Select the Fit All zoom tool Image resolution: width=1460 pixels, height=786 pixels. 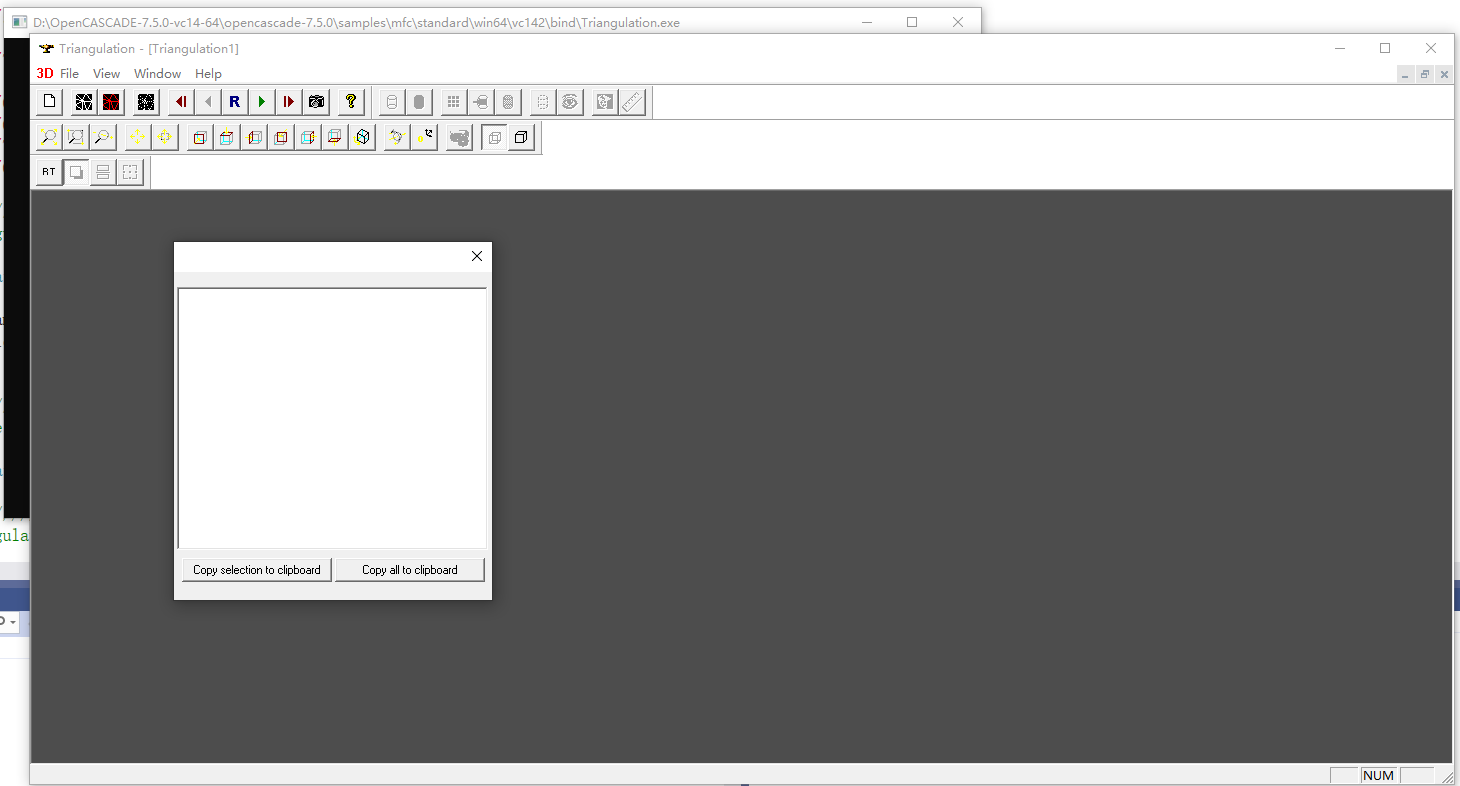coord(49,137)
